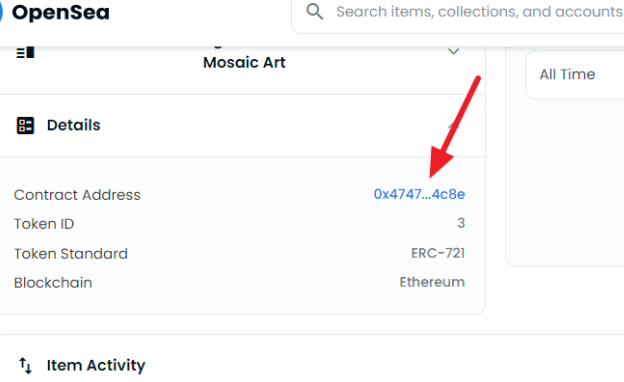Screen dimensions: 624x382
Task: Click the magnifier search icon
Action: tap(314, 12)
